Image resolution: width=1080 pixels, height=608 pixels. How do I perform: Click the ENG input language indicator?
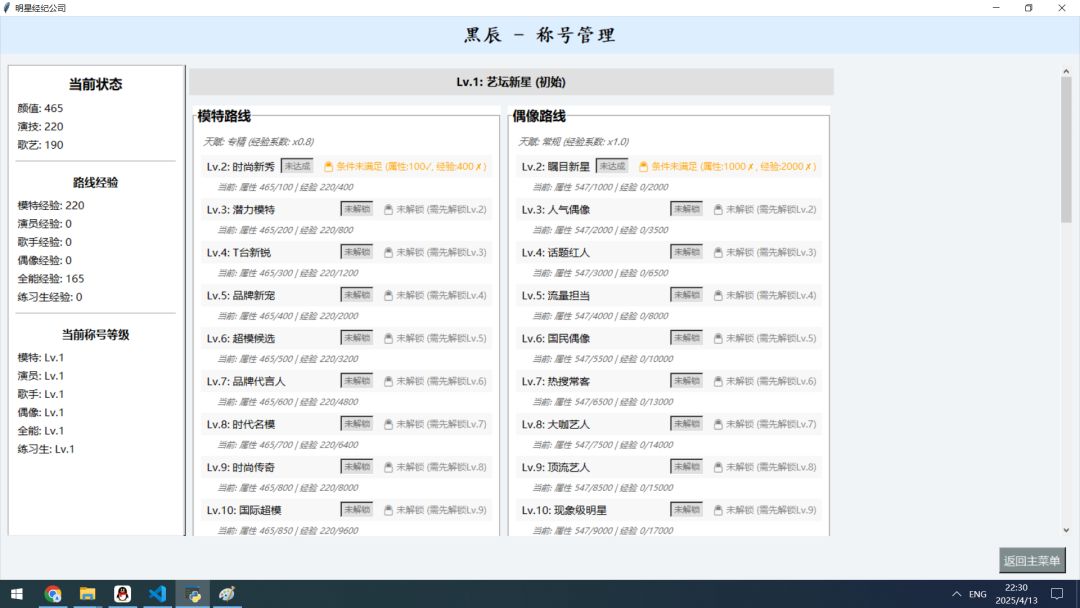click(x=977, y=594)
